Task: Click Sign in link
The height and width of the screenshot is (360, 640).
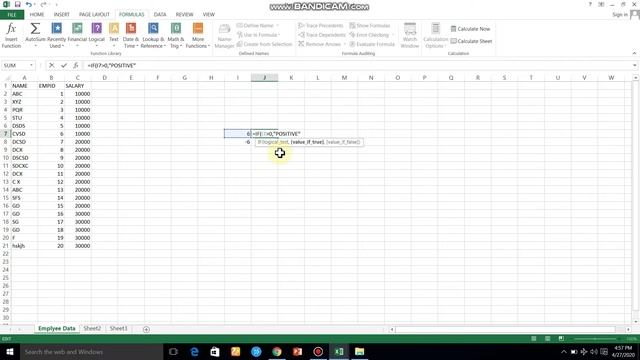Action: (x=620, y=15)
